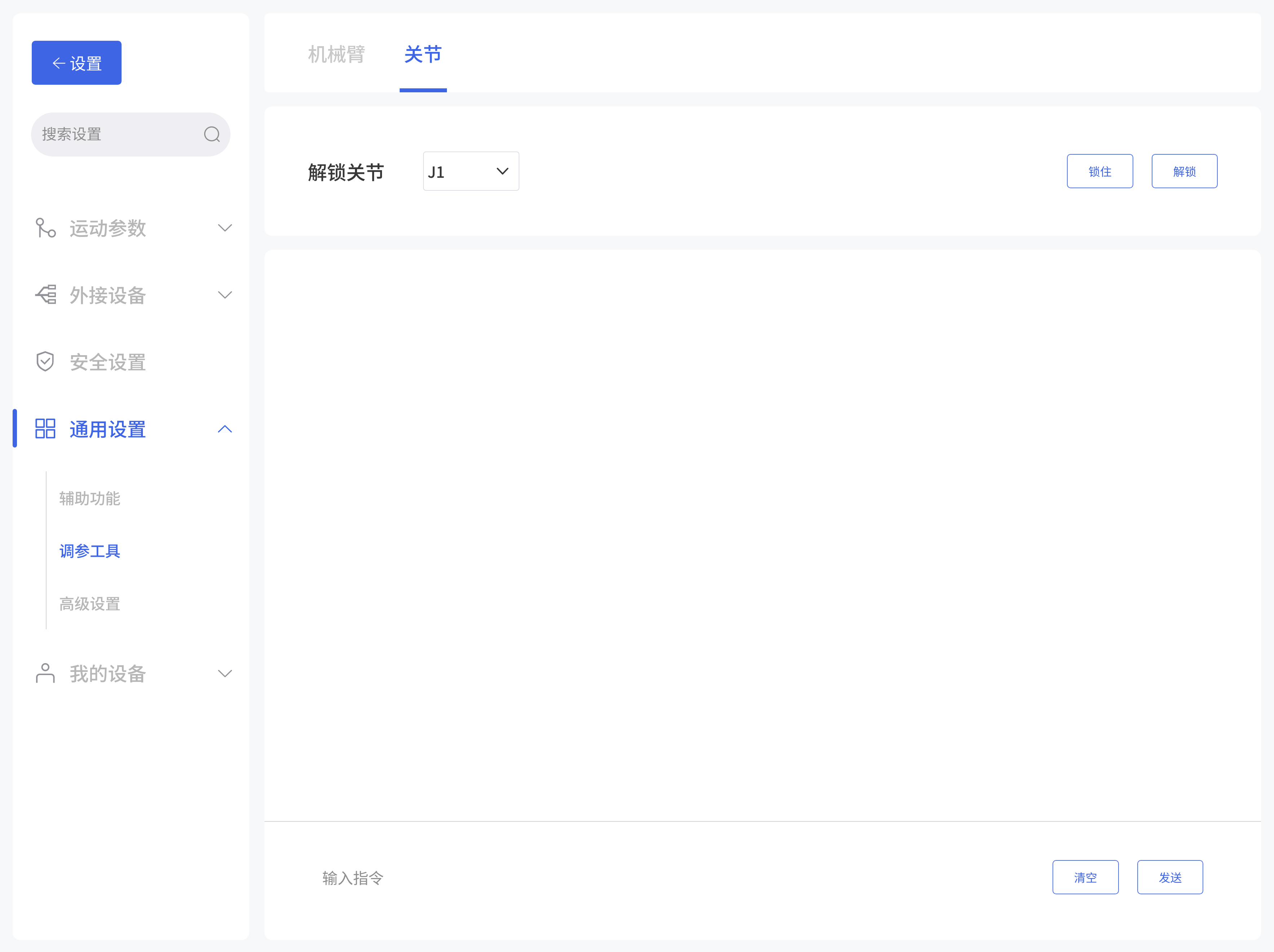This screenshot has width=1274, height=952.
Task: Click the 锁住 lock button
Action: (x=1099, y=171)
